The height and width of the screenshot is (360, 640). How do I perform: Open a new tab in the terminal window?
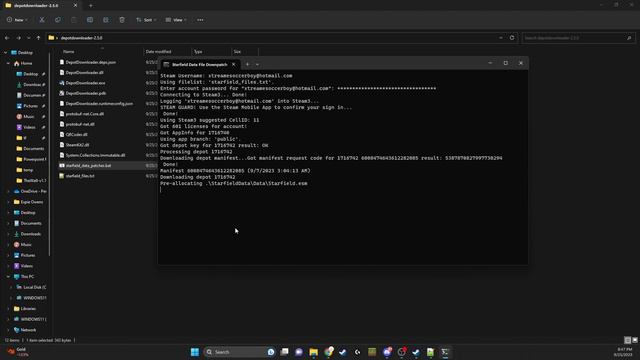tap(247, 64)
